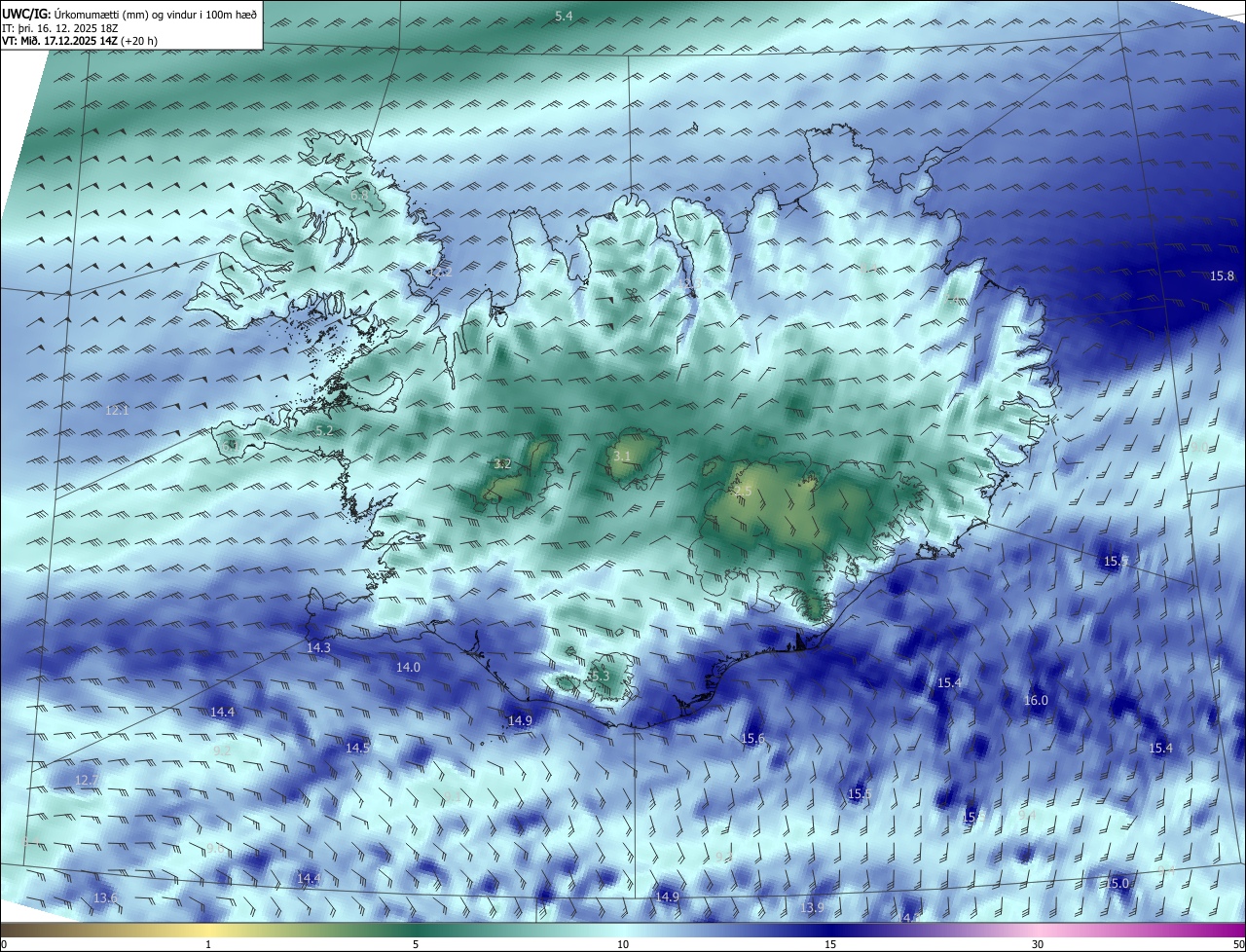Click the 14.5 value label on the map

[357, 748]
